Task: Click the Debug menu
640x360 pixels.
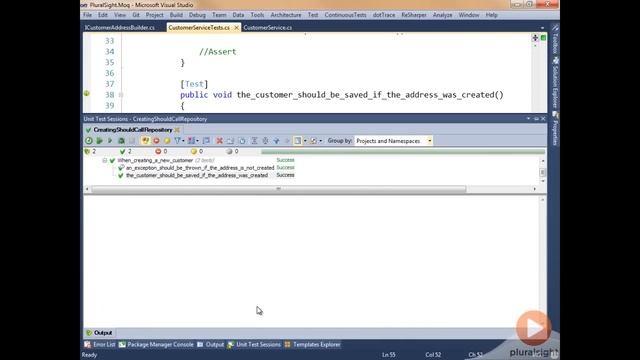Action: tap(197, 15)
